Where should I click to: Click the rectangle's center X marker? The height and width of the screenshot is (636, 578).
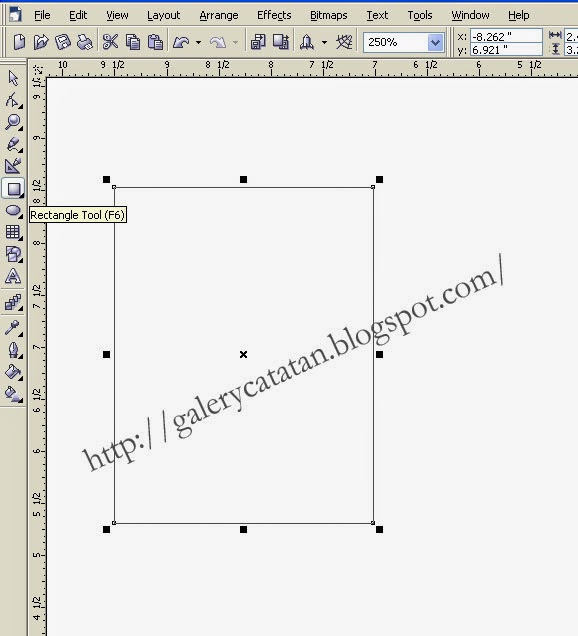click(243, 355)
